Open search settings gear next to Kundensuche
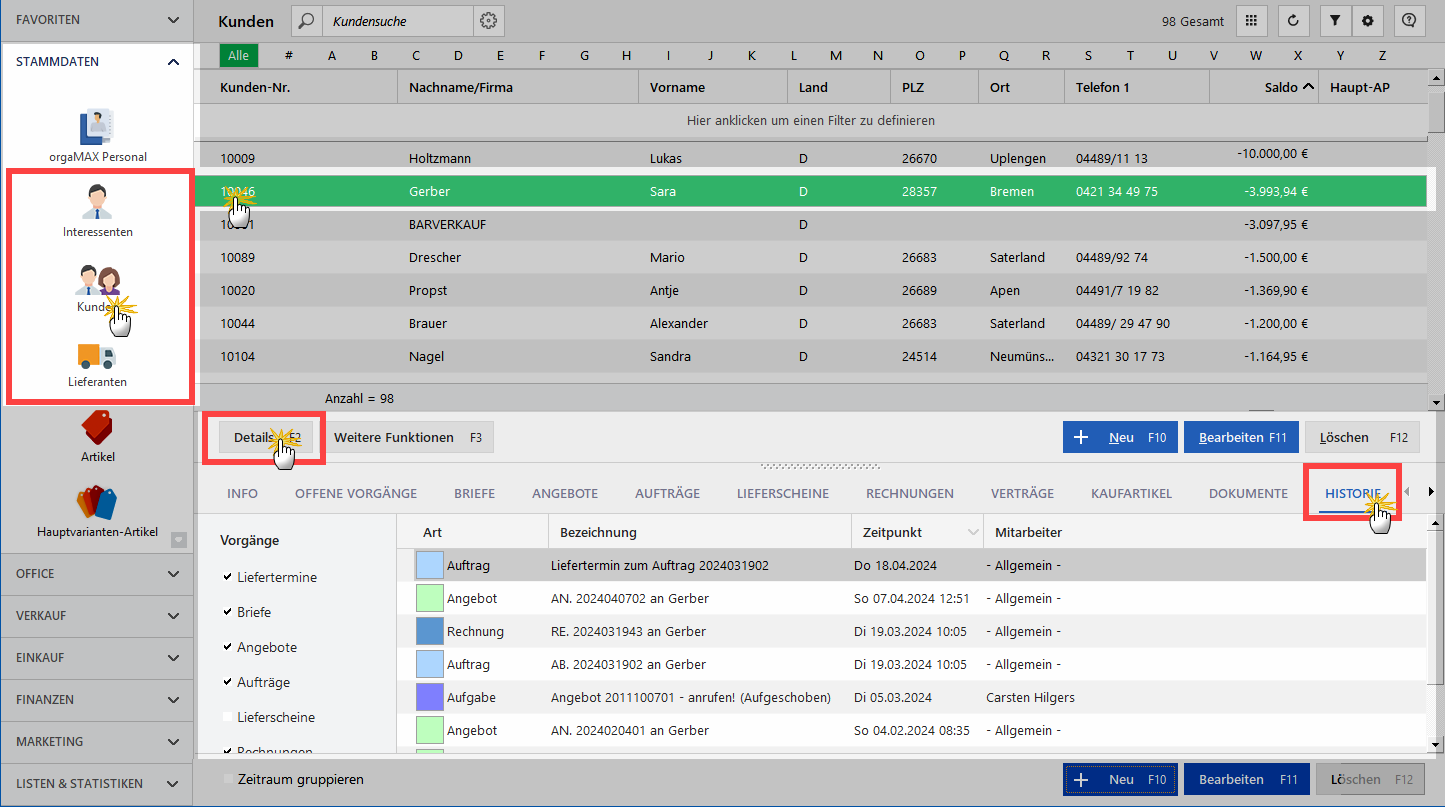The image size is (1445, 807). pos(488,20)
